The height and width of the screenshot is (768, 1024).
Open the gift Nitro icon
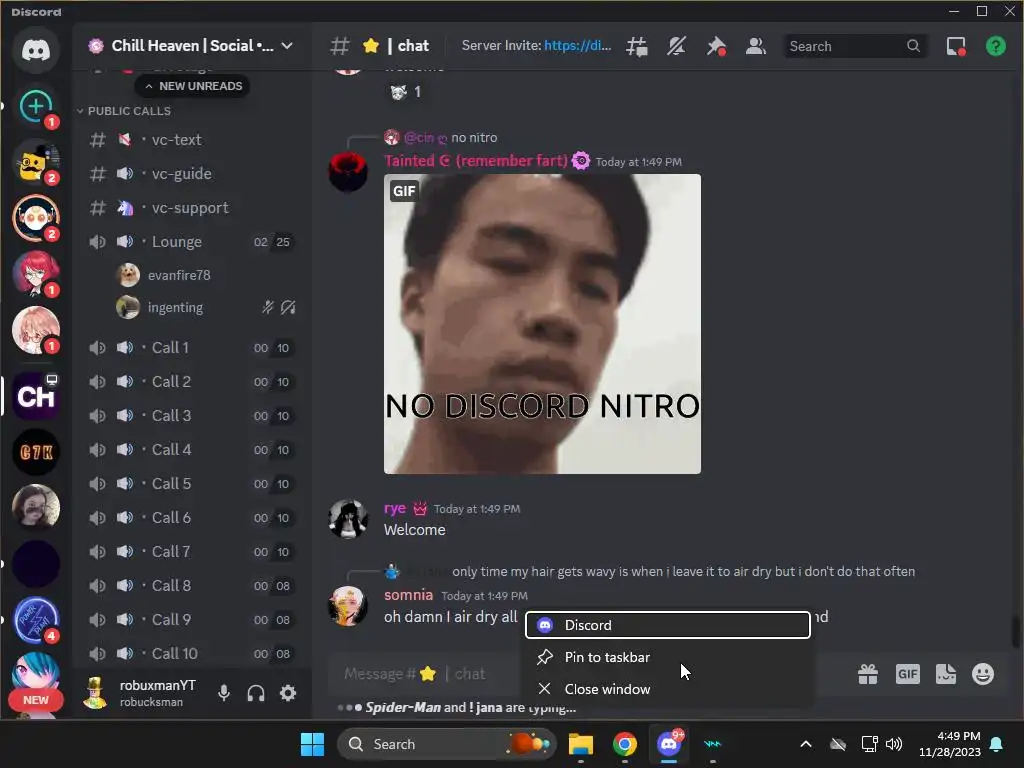[868, 674]
